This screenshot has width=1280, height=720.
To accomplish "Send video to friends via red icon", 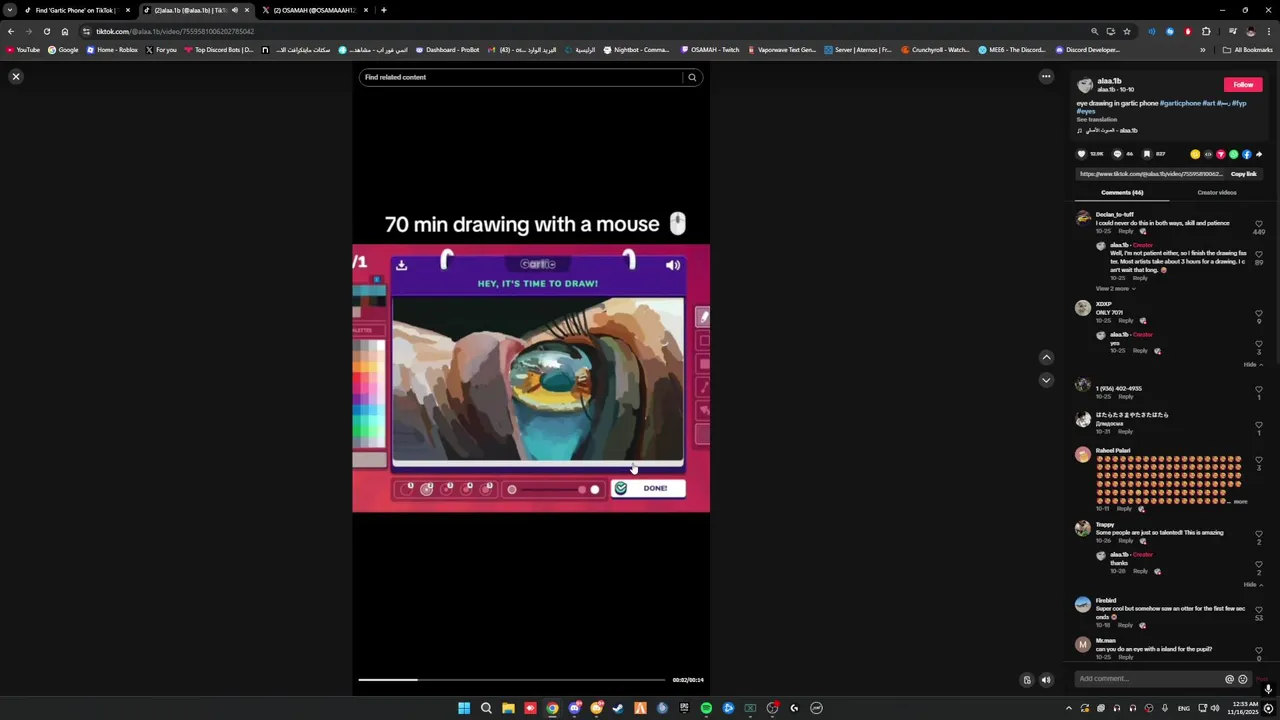I will tap(1220, 154).
